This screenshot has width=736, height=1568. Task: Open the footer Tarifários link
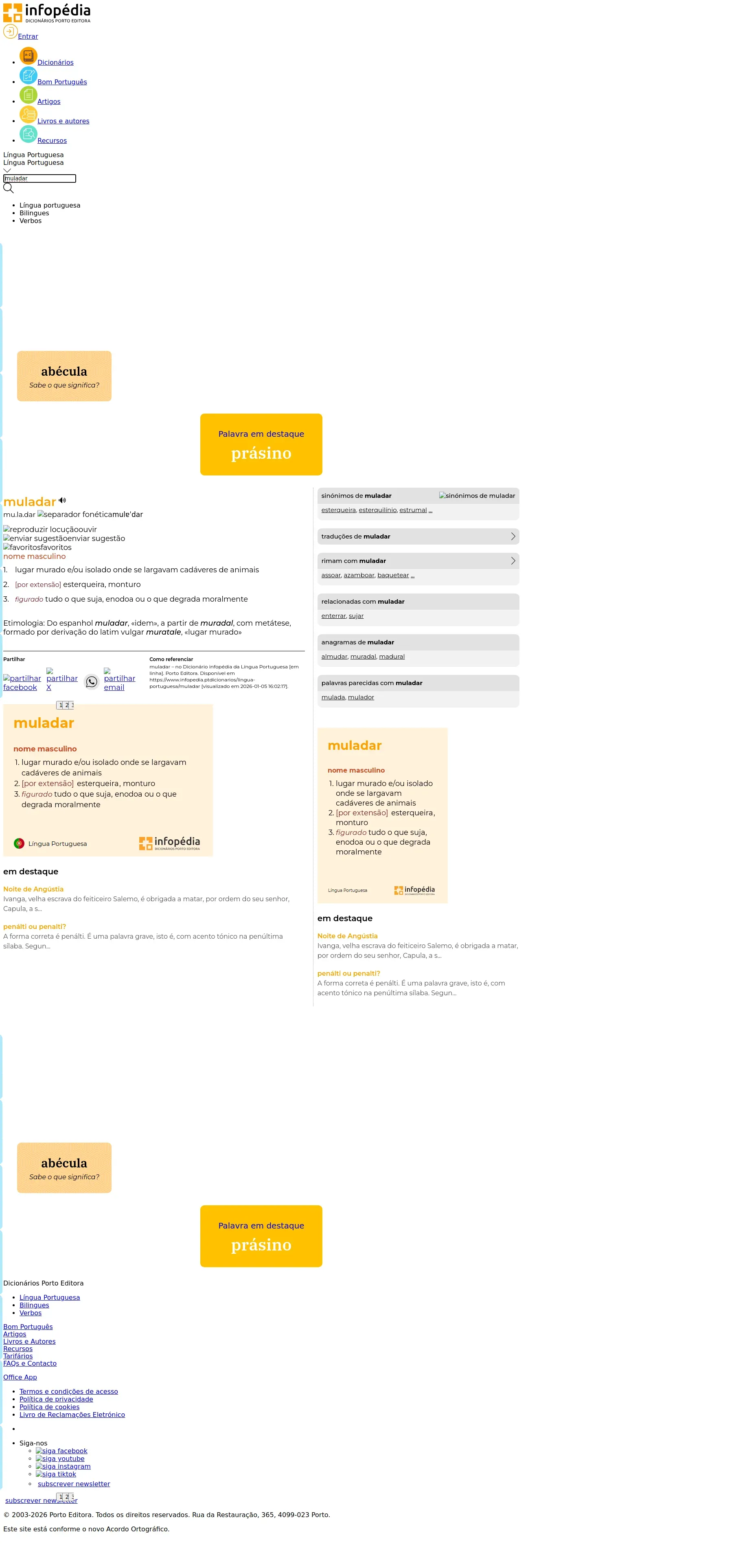pos(18,1356)
